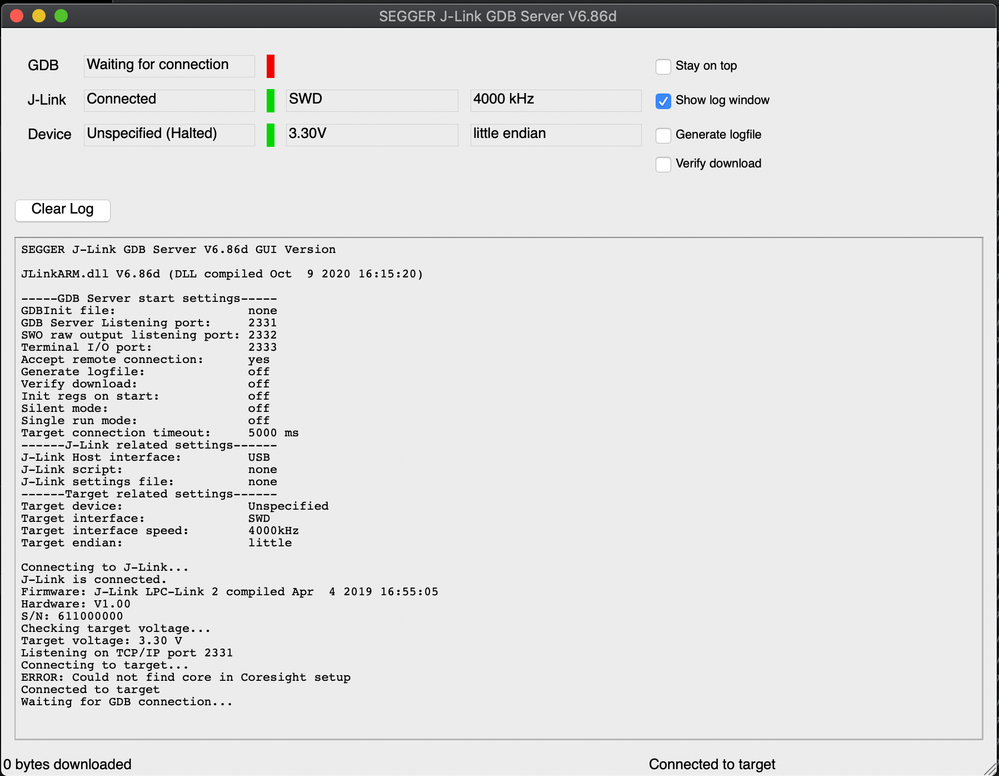Click 'Target connection timeout: 5000 ms' line
The image size is (999, 776).
(160, 433)
